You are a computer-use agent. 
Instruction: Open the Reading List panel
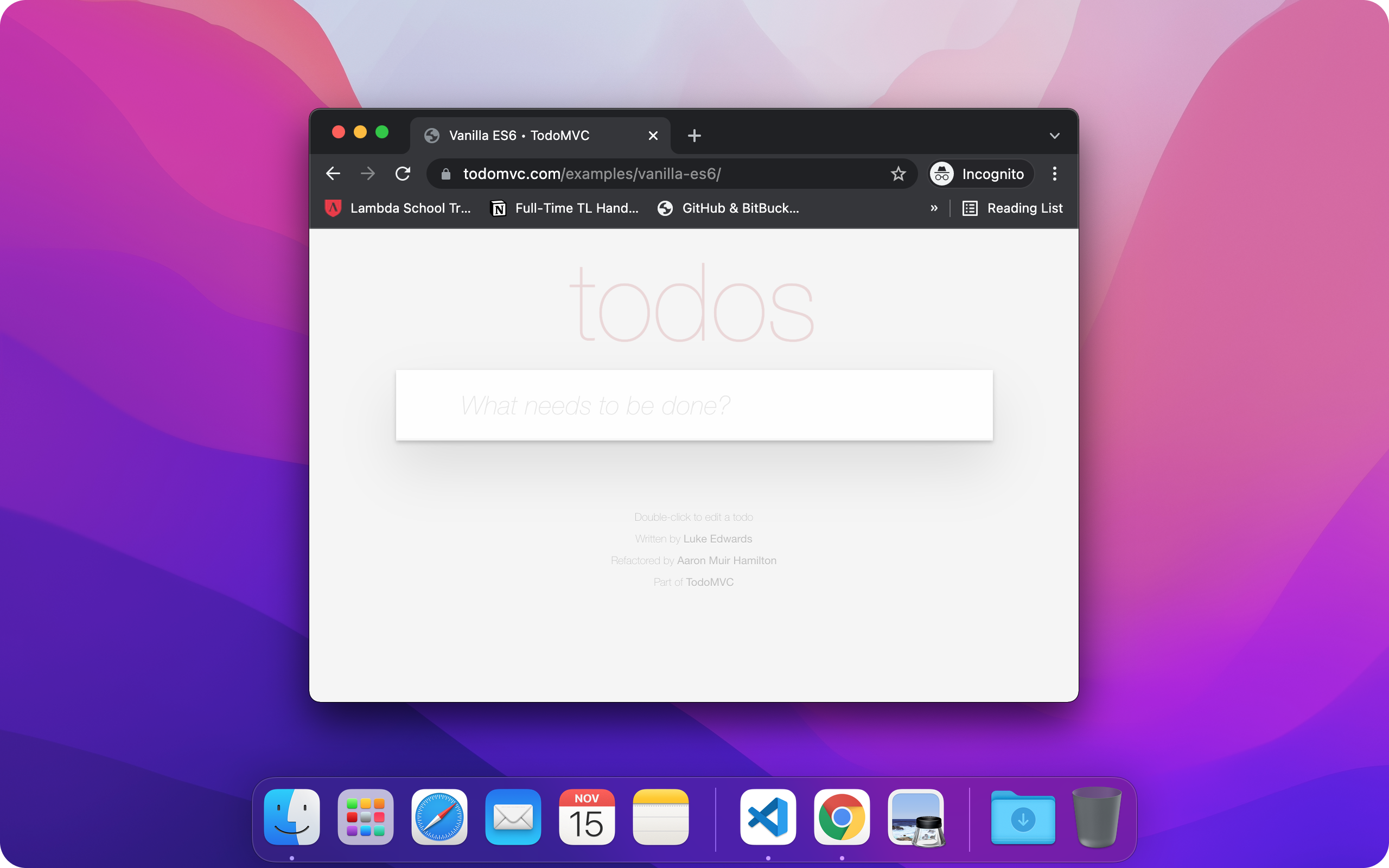point(1012,208)
